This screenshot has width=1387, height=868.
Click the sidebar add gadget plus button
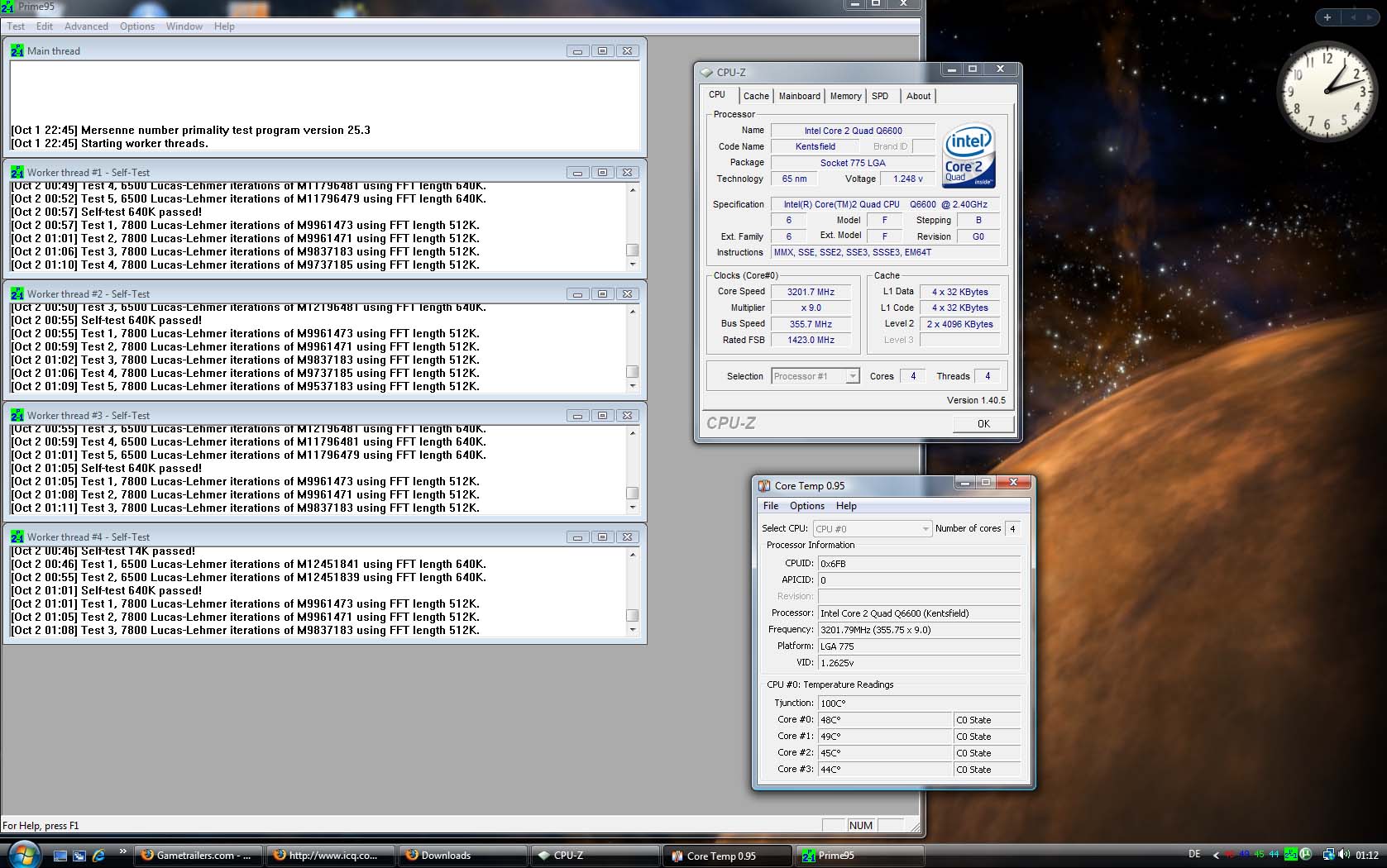click(1327, 17)
